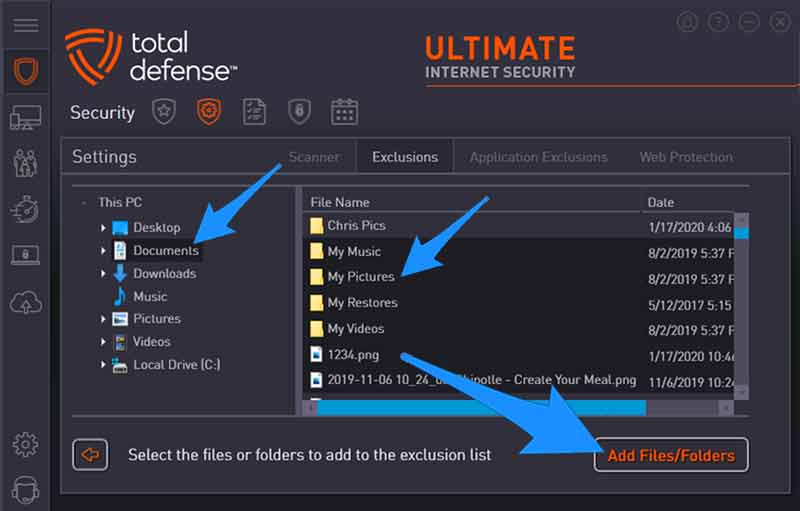
Task: Click the orange back arrow button
Action: pyautogui.click(x=90, y=455)
